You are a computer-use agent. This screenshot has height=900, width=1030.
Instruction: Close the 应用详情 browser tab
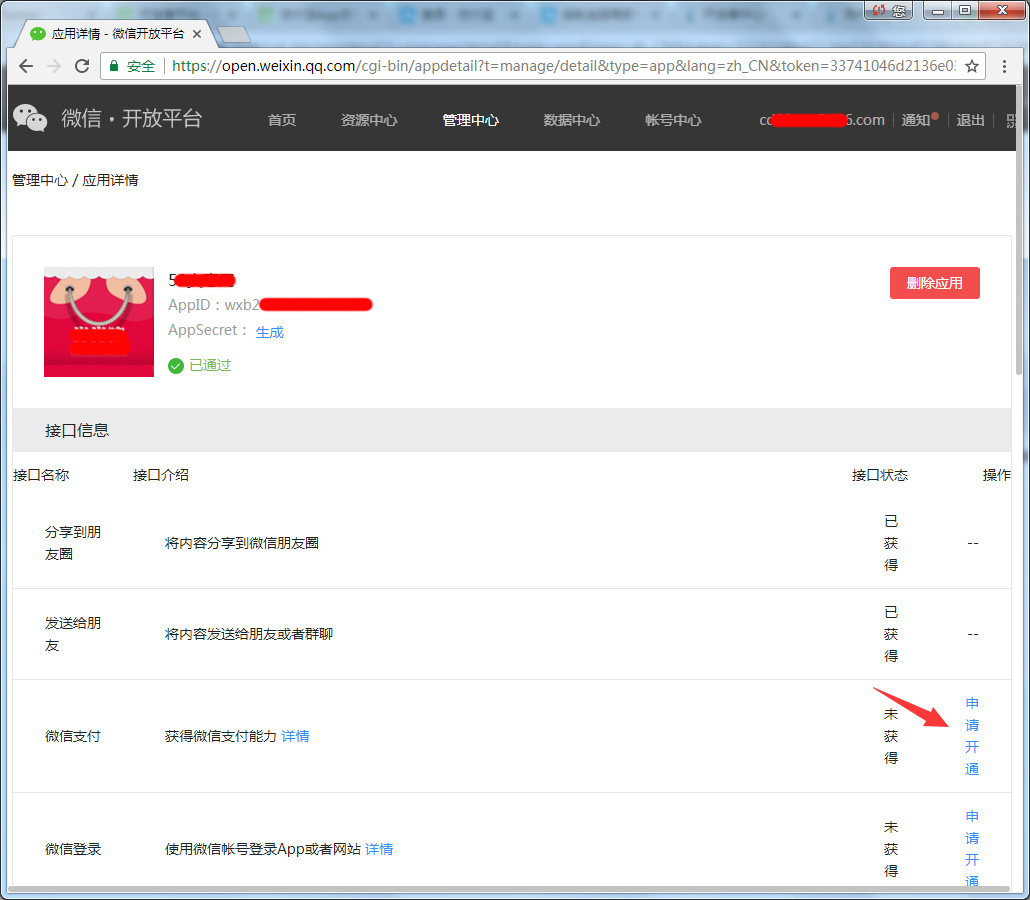point(197,34)
